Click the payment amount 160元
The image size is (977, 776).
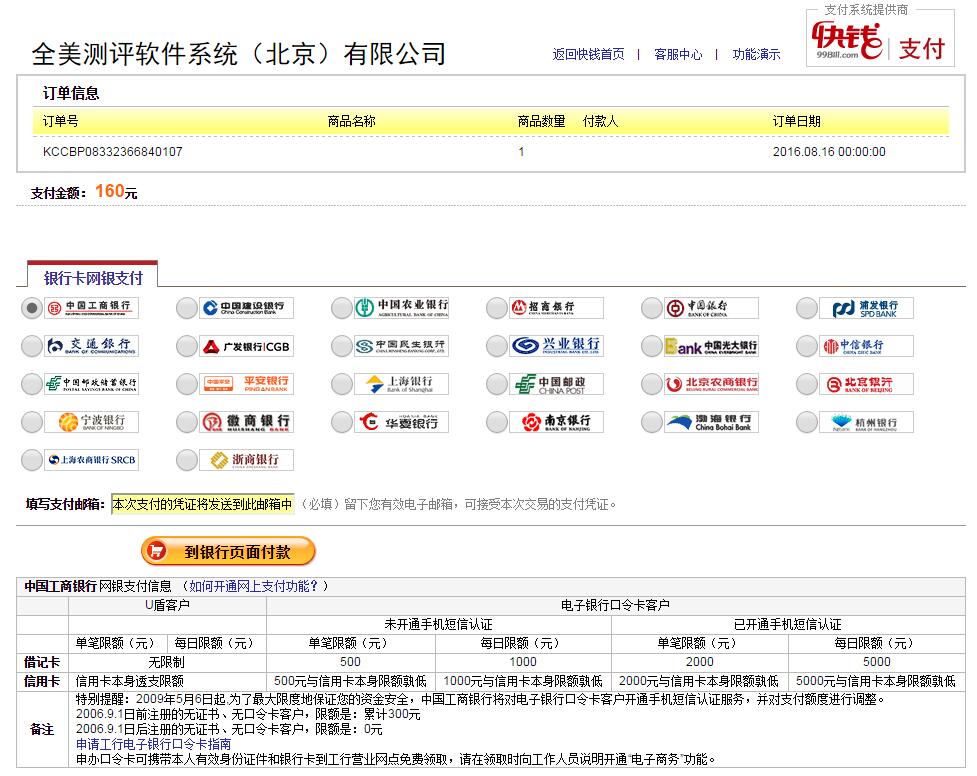116,191
